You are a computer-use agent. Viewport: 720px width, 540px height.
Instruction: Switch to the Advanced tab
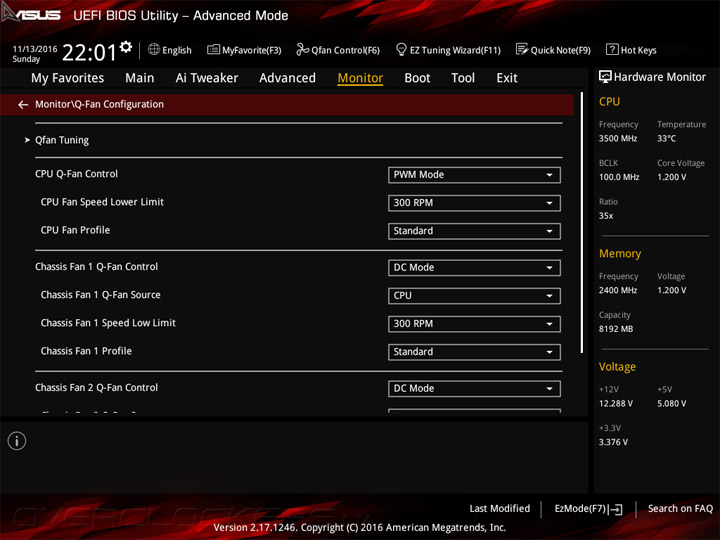point(287,78)
